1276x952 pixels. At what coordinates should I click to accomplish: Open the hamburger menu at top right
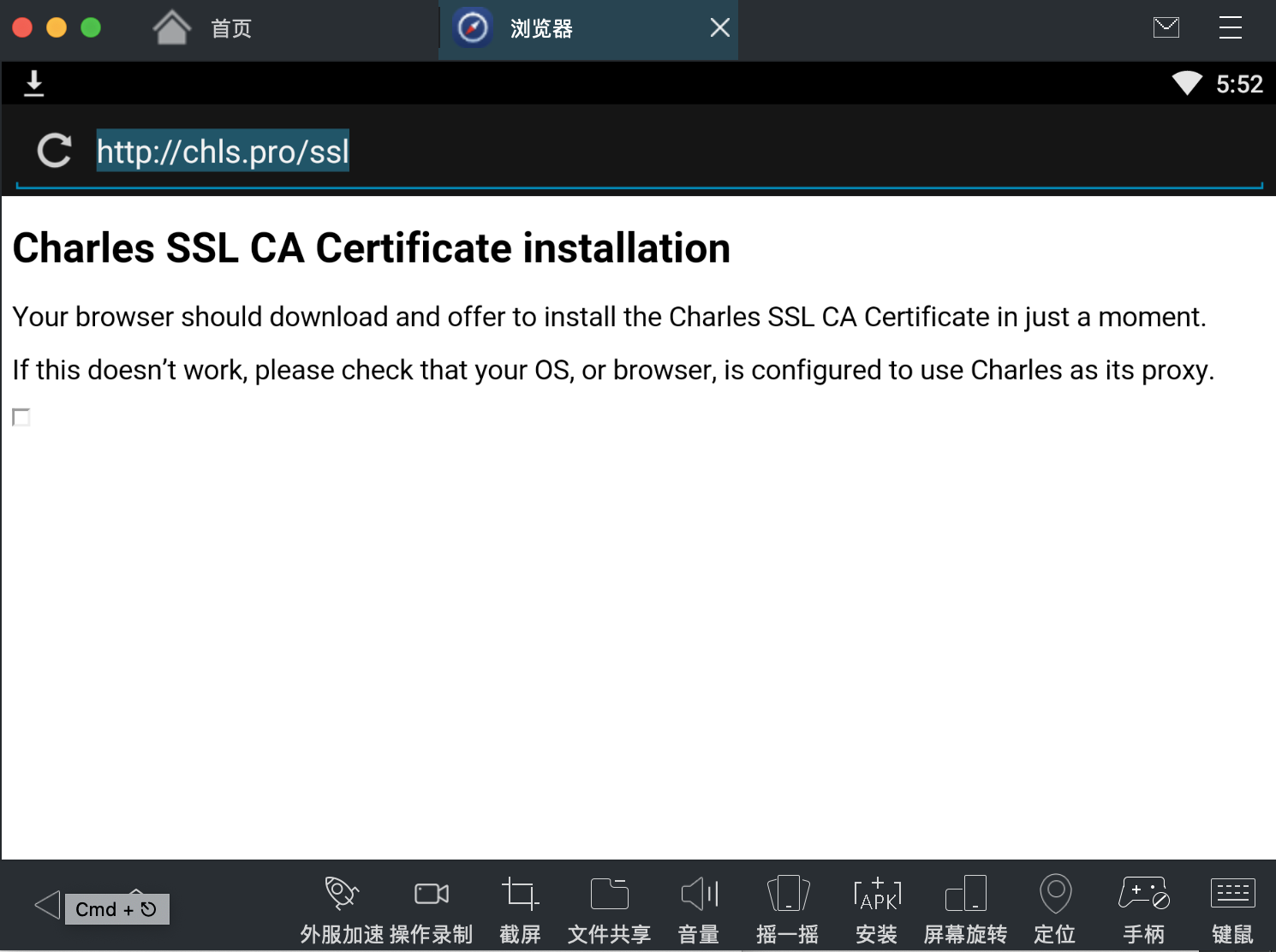1230,27
